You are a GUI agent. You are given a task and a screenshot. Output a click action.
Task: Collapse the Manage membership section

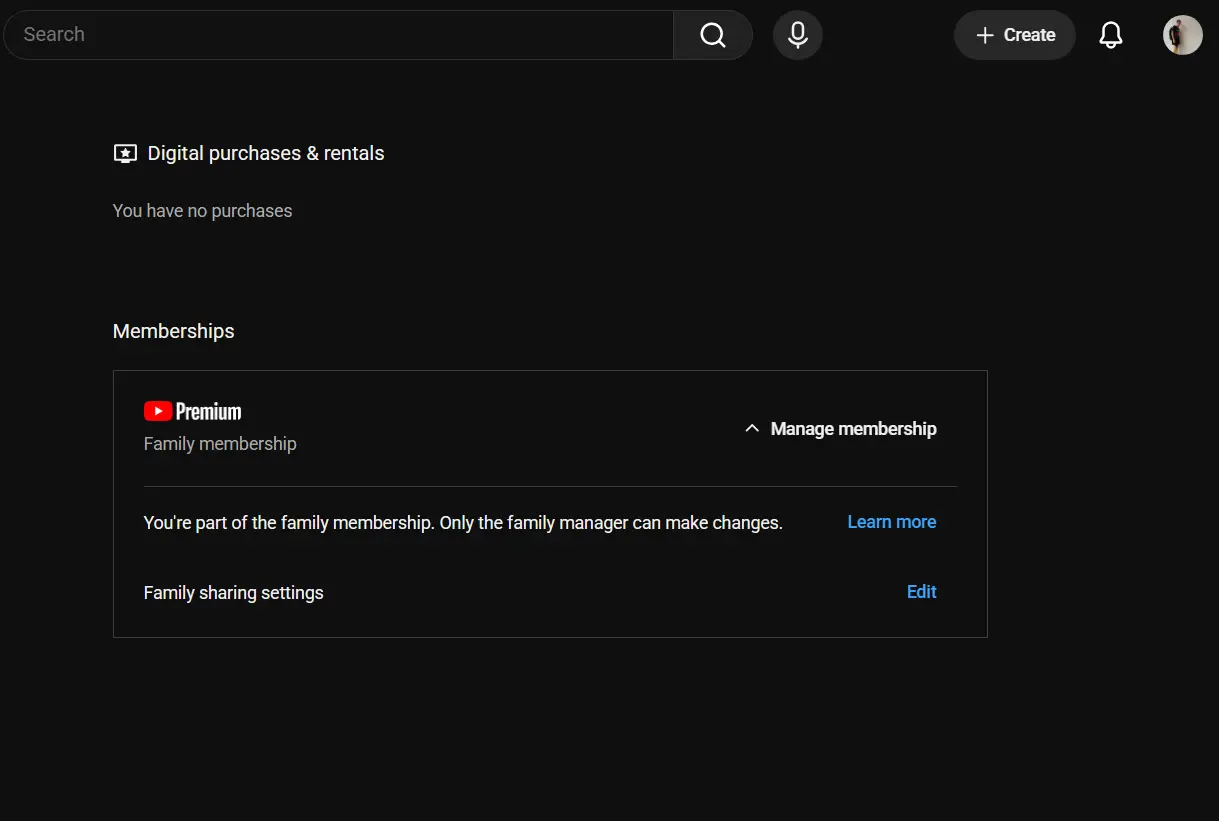840,429
